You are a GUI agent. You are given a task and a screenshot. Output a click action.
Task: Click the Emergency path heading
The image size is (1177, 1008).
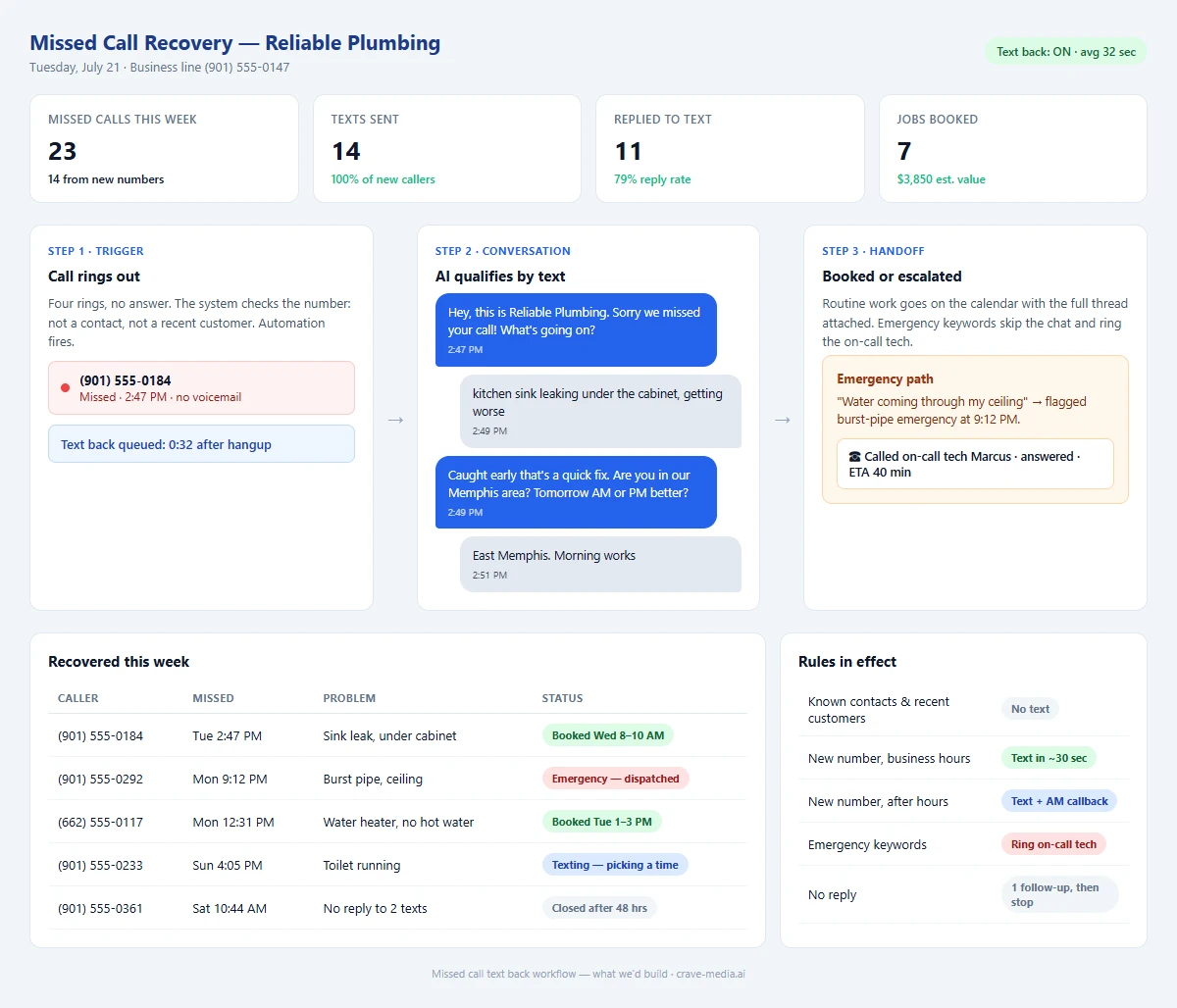885,379
